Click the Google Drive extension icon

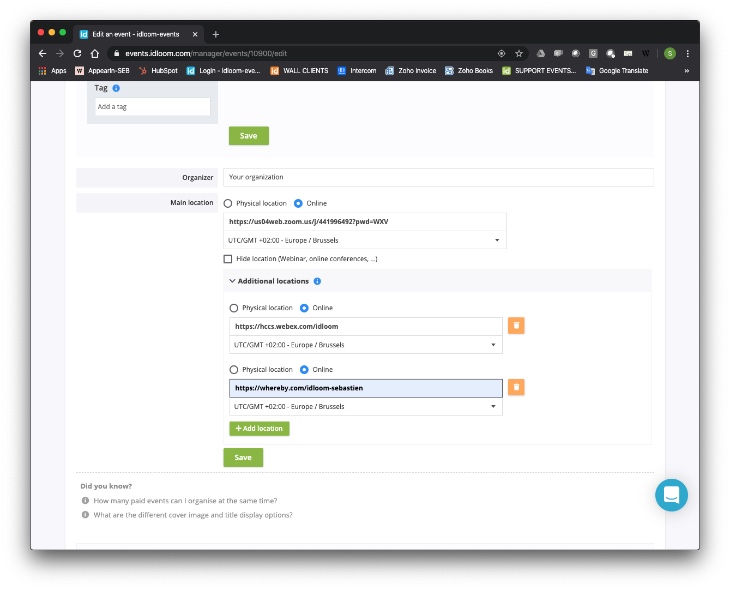(x=541, y=54)
